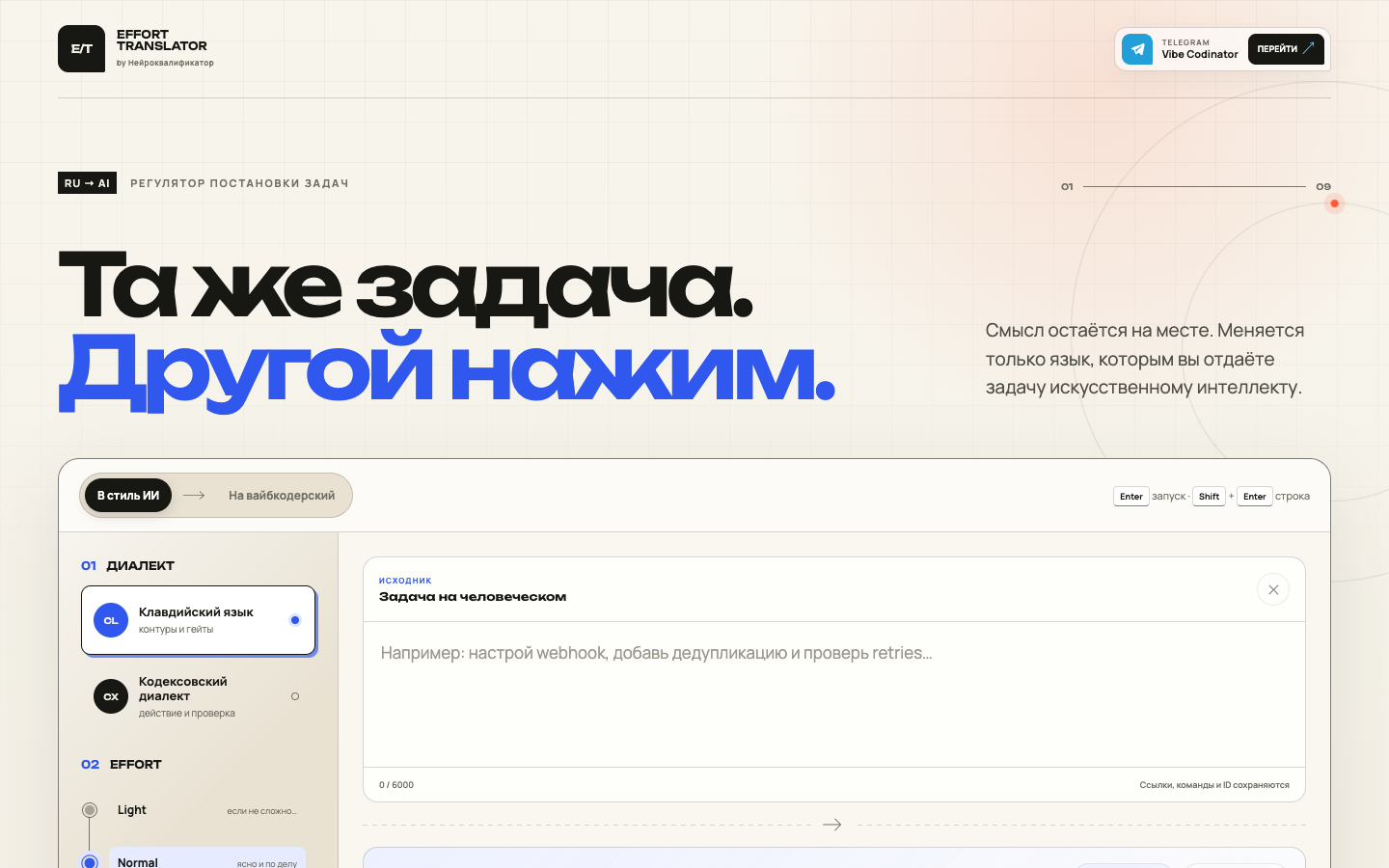
Task: Switch to the «На вайбкодерский» tab
Action: click(282, 496)
